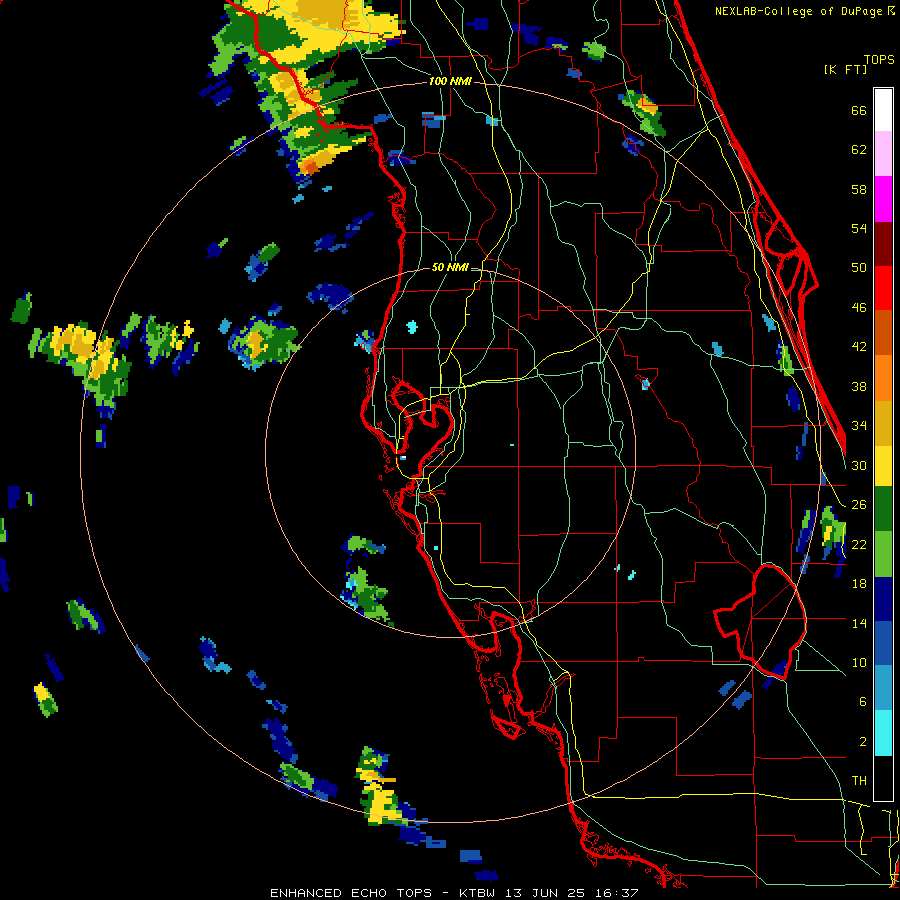The image size is (900, 900).
Task: Click the '66' legend value
Action: coord(859,110)
